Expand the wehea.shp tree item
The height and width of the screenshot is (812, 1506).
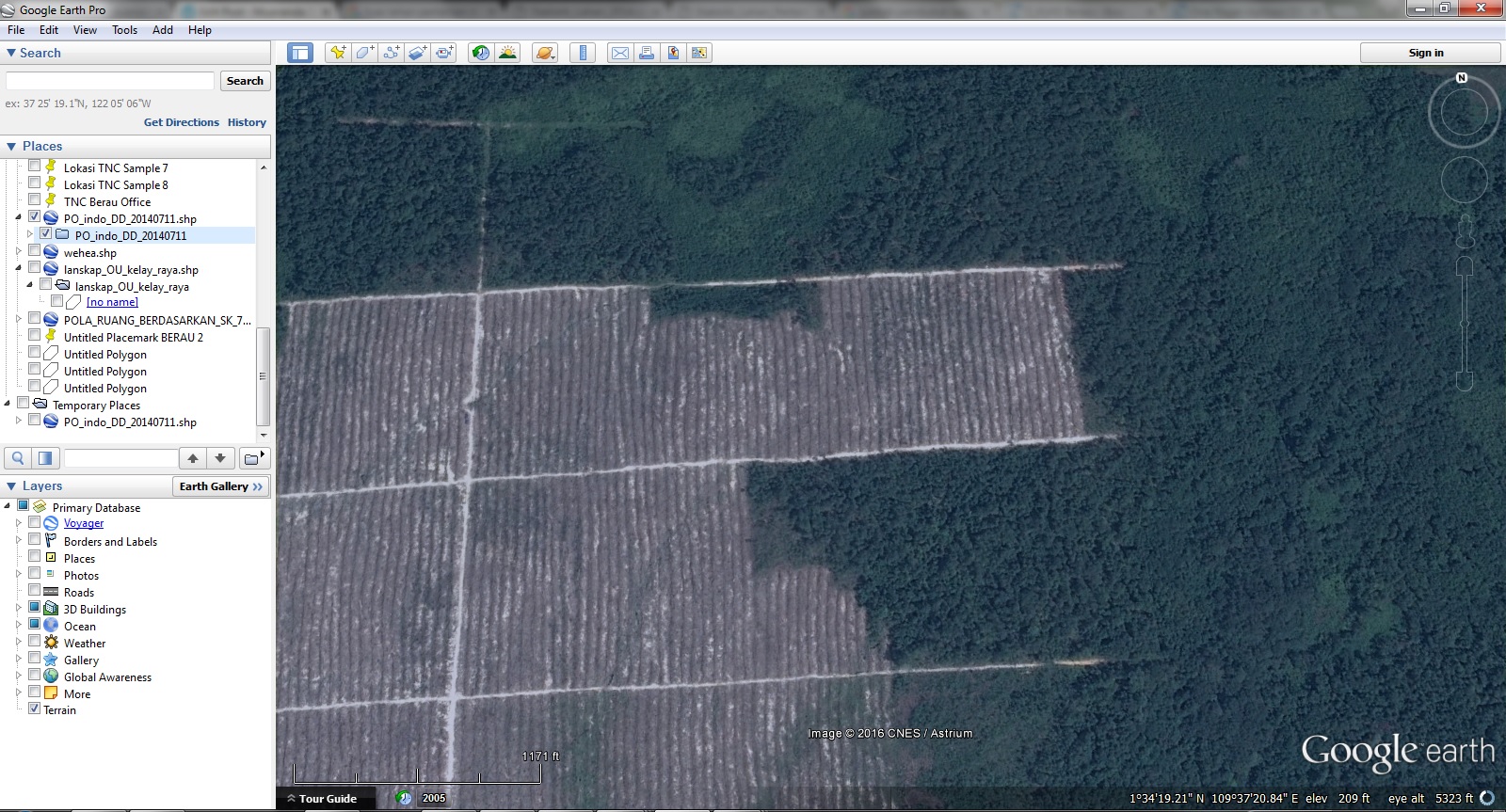coord(18,251)
